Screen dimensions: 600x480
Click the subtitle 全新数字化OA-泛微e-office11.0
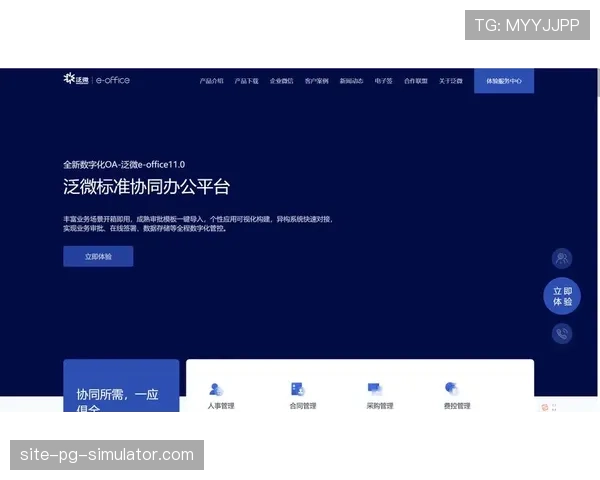[124, 165]
